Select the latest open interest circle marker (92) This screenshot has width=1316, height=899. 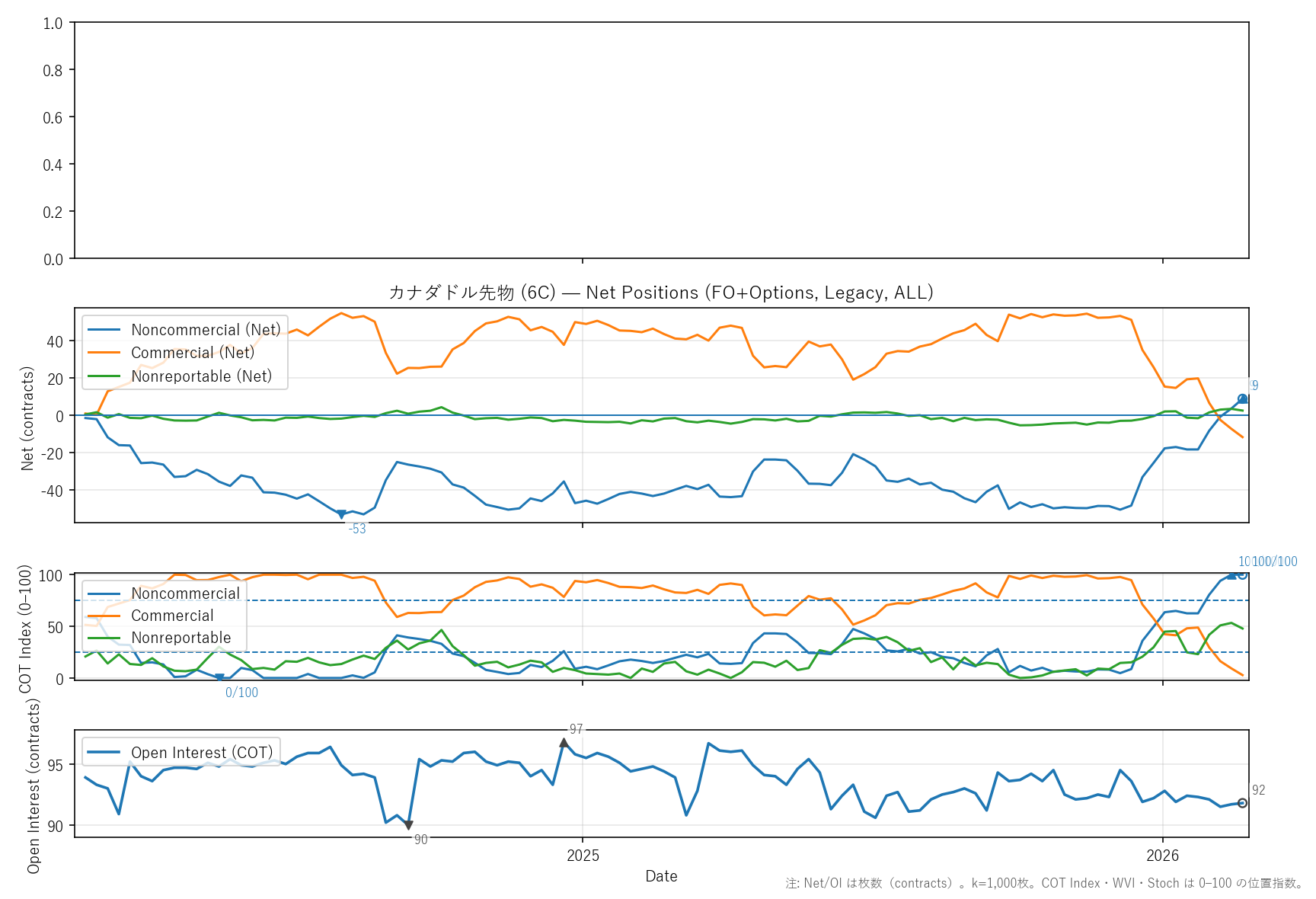(1242, 803)
